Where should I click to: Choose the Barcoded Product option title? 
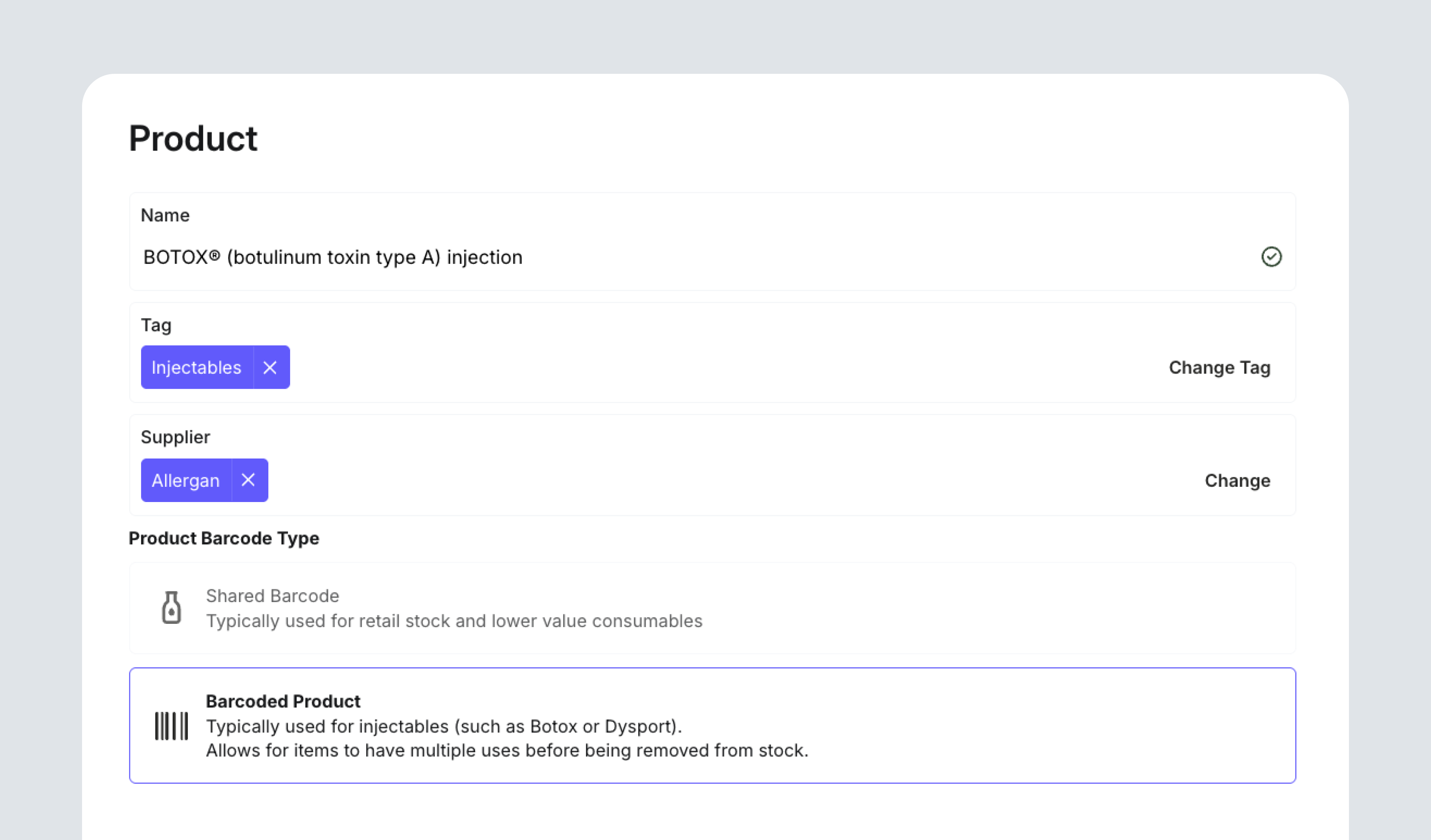(x=283, y=701)
